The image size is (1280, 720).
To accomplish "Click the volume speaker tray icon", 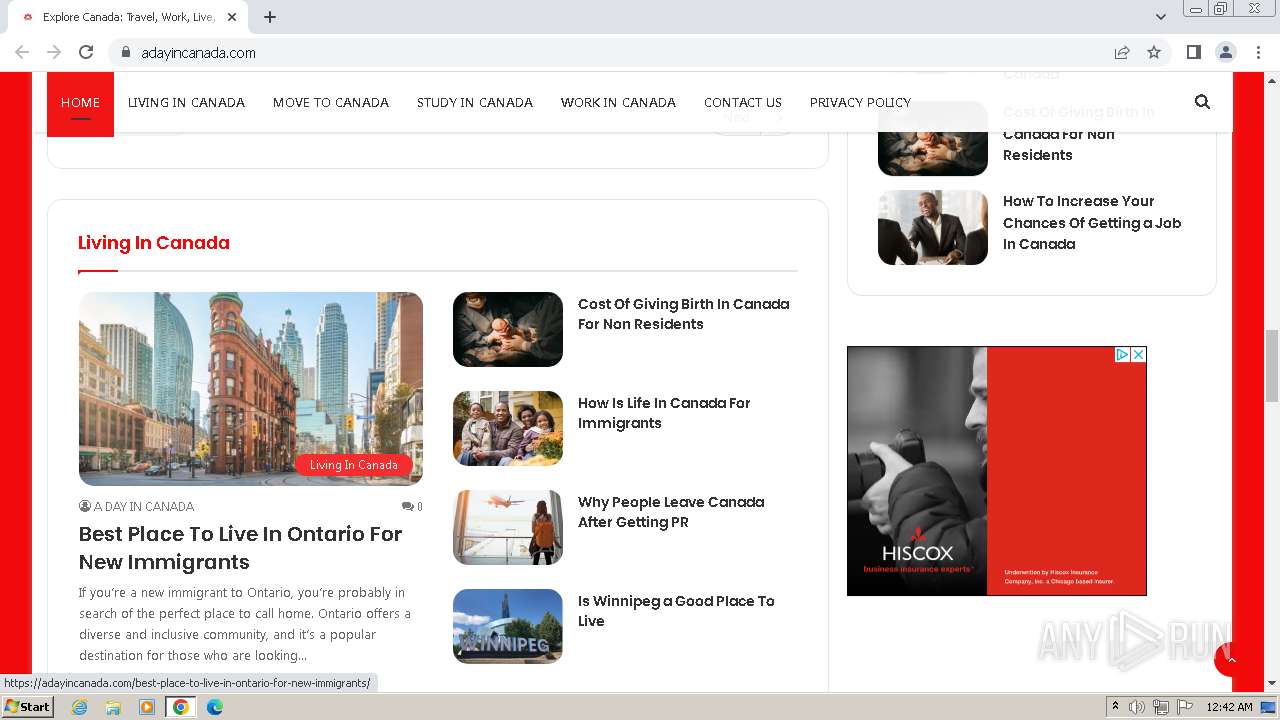I will 1137,707.
